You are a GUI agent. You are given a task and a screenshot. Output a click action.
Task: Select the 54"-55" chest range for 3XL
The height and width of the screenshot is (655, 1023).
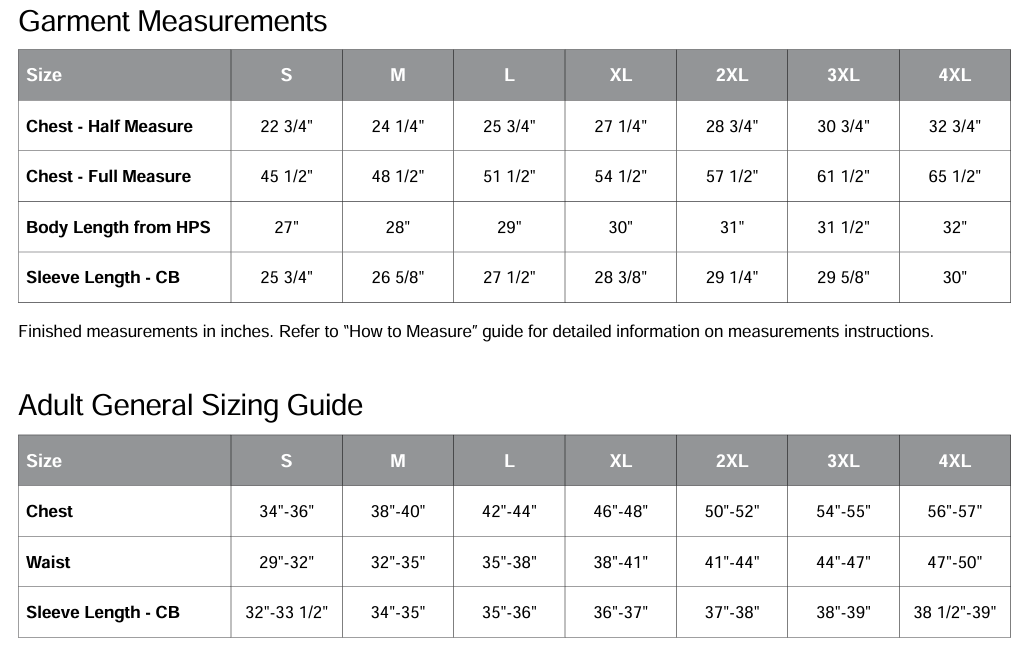tap(843, 511)
